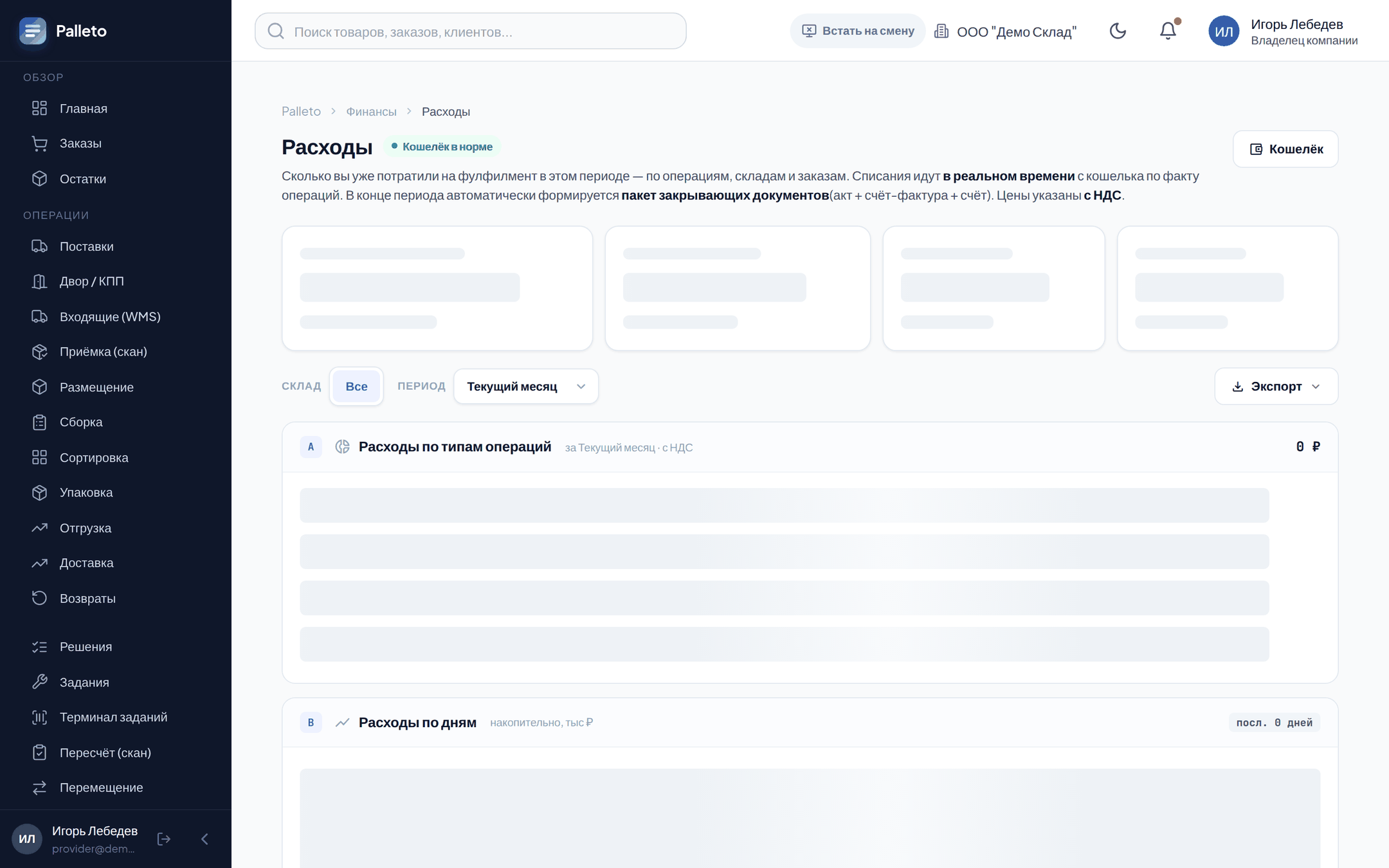1389x868 pixels.
Task: Open Двор / КПП section
Action: point(116,281)
